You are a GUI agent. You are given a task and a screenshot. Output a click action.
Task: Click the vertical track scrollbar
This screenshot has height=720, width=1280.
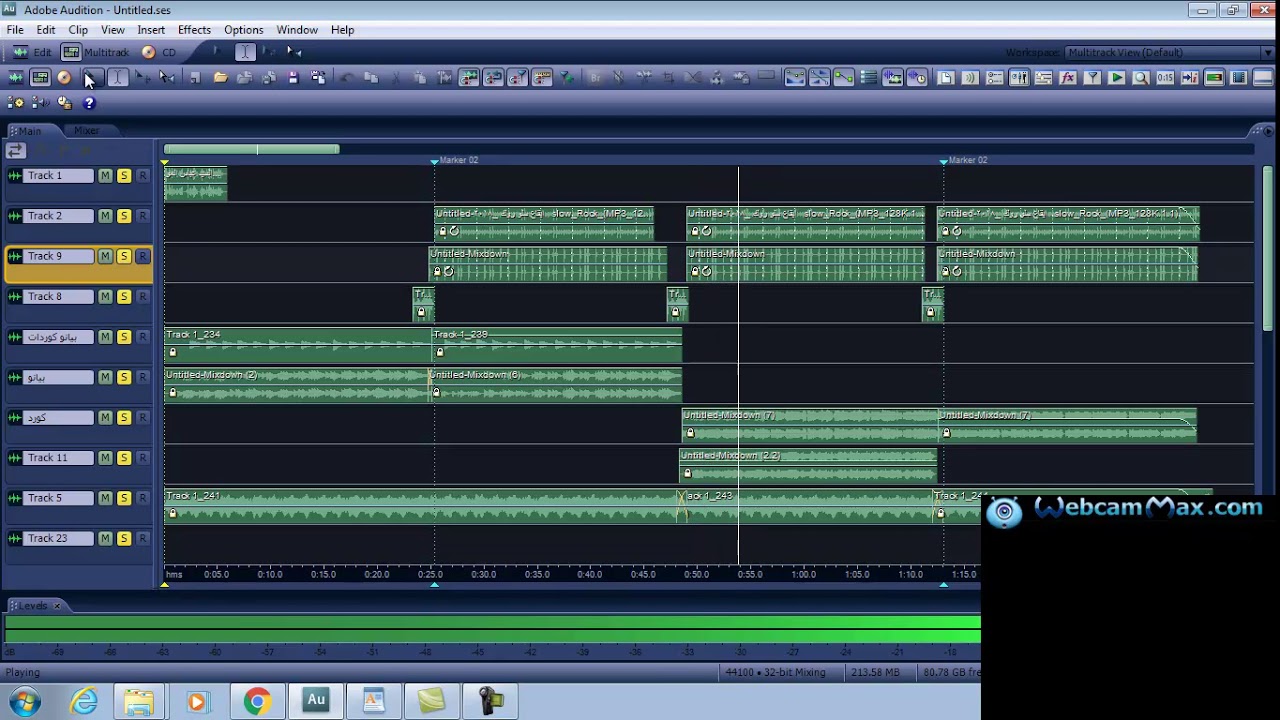[1268, 248]
